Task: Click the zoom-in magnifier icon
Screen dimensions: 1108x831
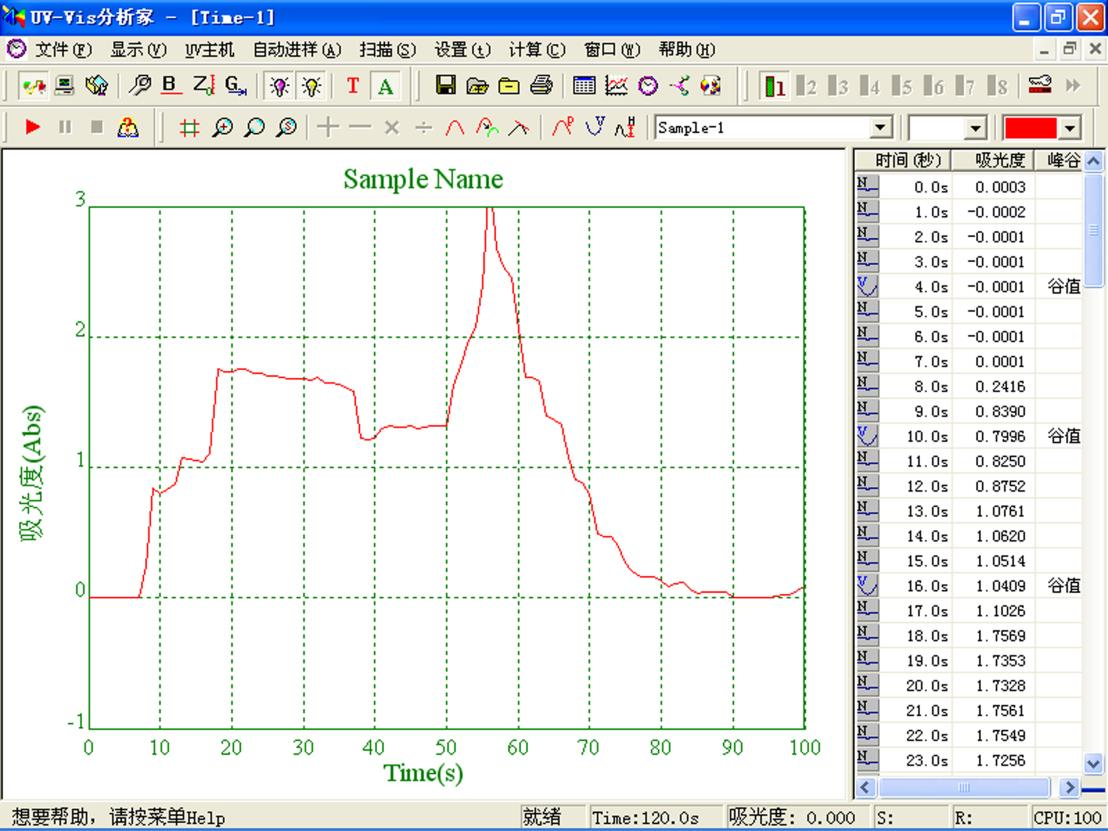Action: coord(222,128)
